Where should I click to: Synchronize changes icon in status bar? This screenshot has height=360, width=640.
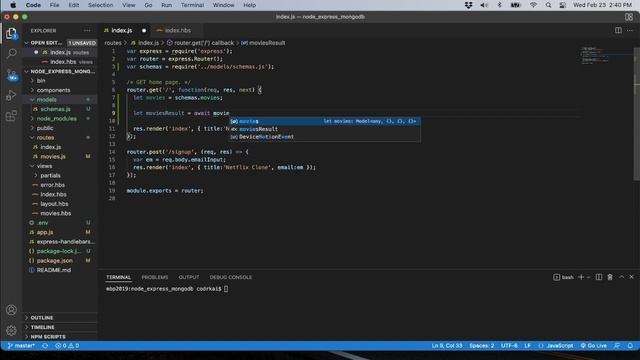45,346
